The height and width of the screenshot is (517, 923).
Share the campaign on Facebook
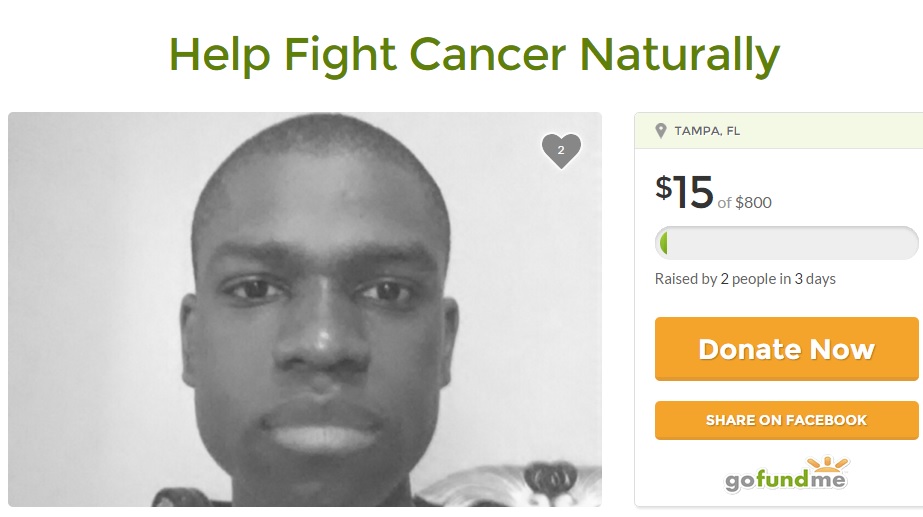[x=786, y=420]
